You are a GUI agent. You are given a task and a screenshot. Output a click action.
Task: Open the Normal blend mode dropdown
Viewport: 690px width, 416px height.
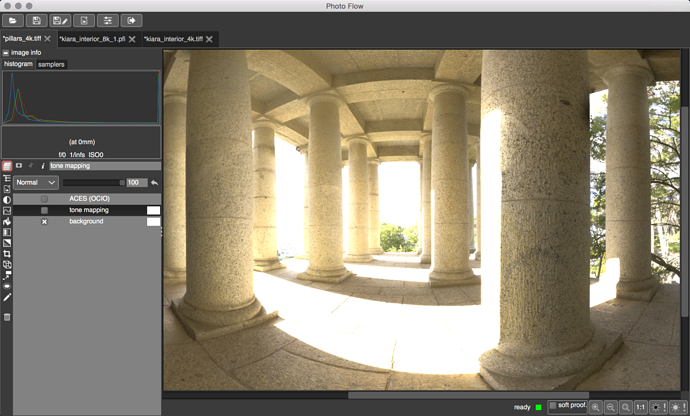[35, 183]
